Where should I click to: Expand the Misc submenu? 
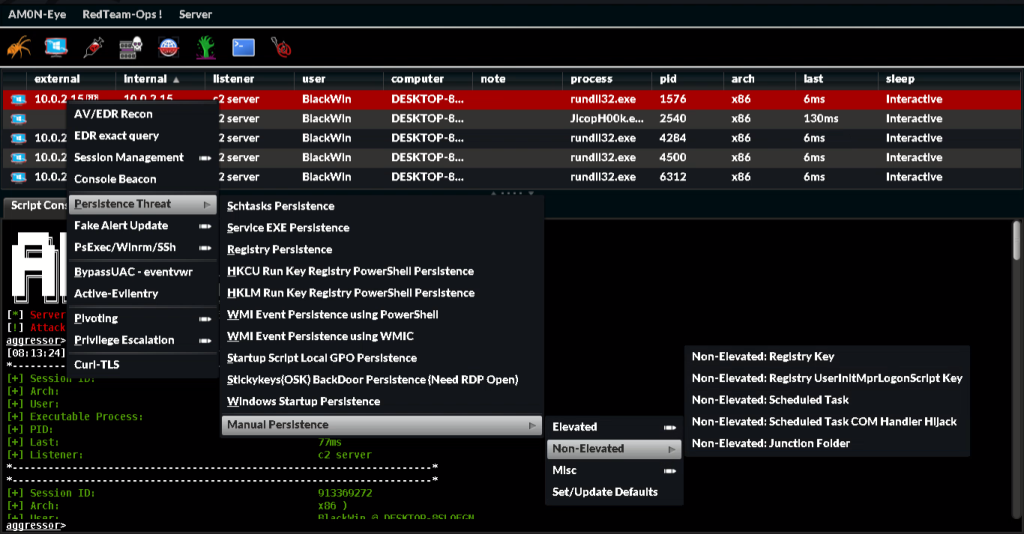click(x=614, y=471)
